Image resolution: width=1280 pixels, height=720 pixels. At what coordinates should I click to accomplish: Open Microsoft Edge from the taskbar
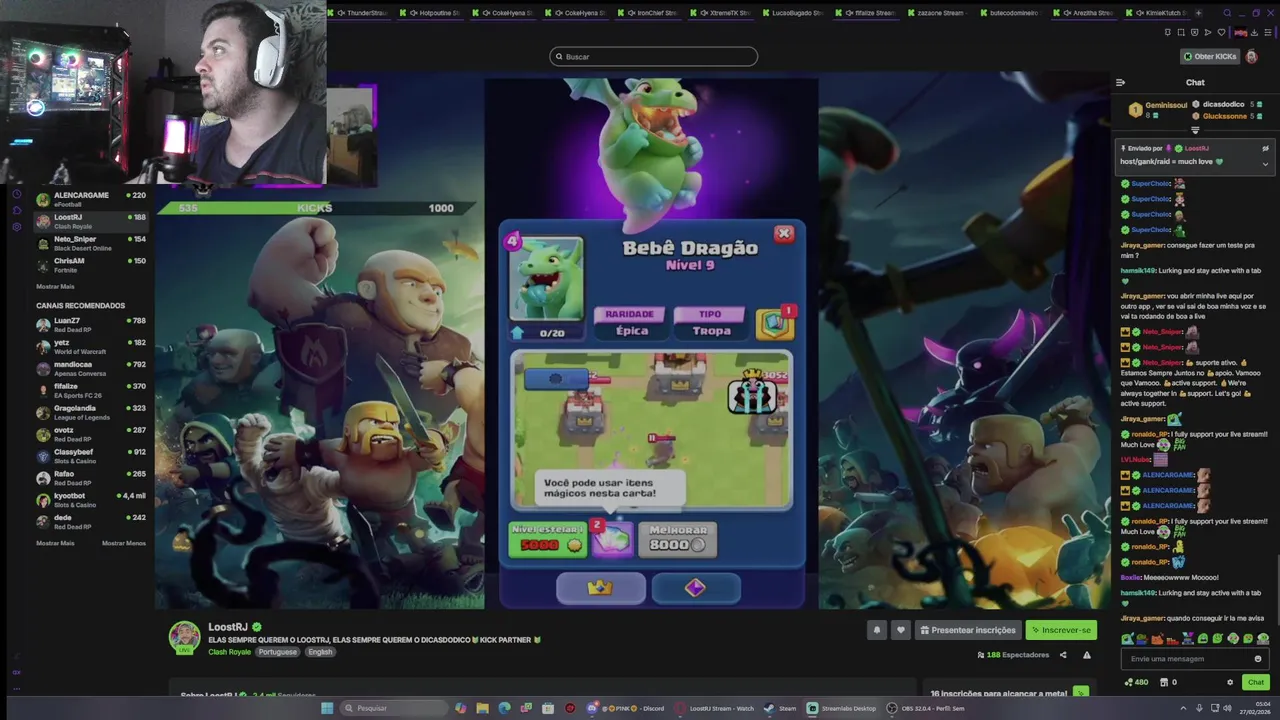point(504,708)
